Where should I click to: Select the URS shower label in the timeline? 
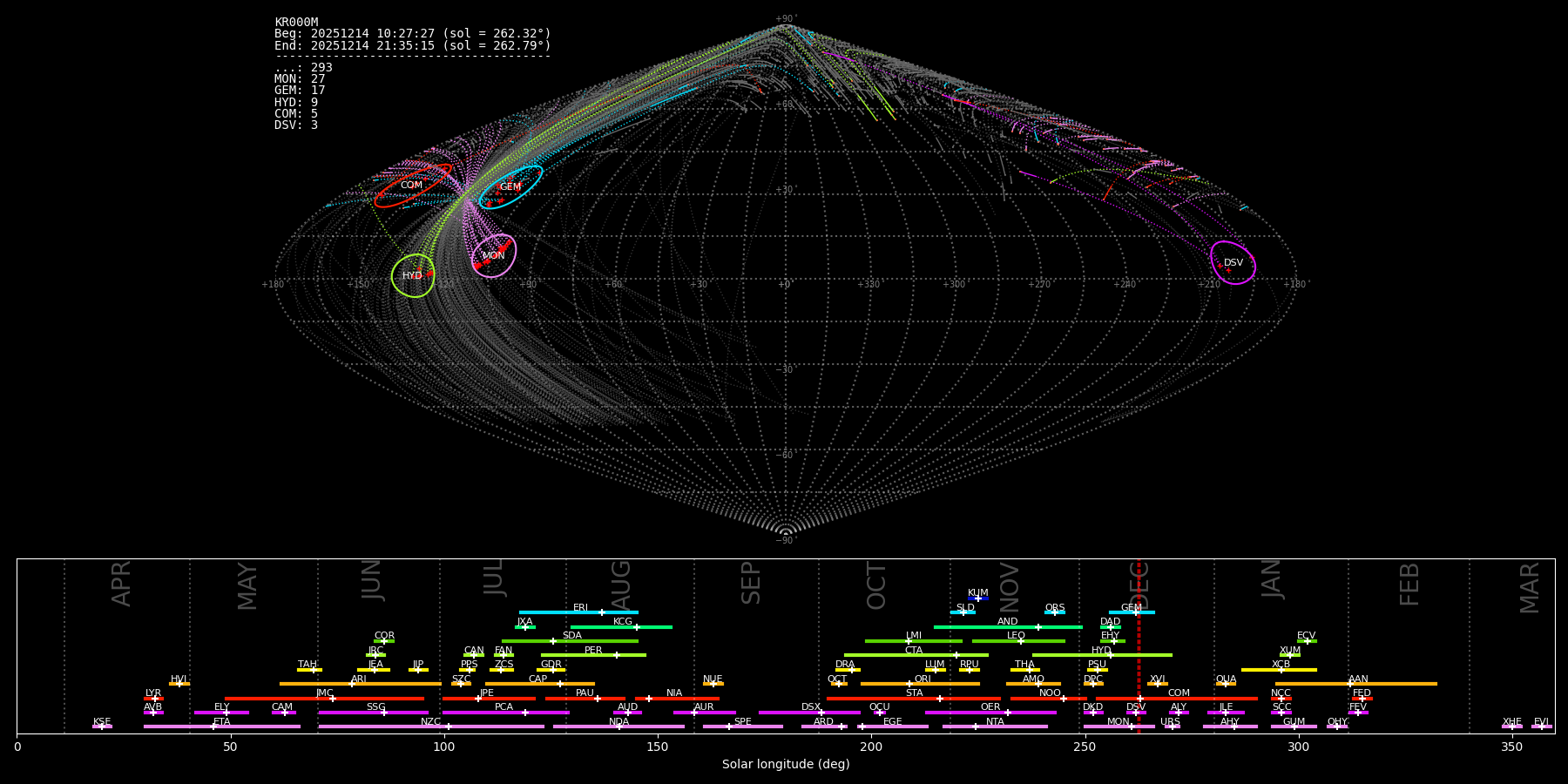[x=1171, y=721]
